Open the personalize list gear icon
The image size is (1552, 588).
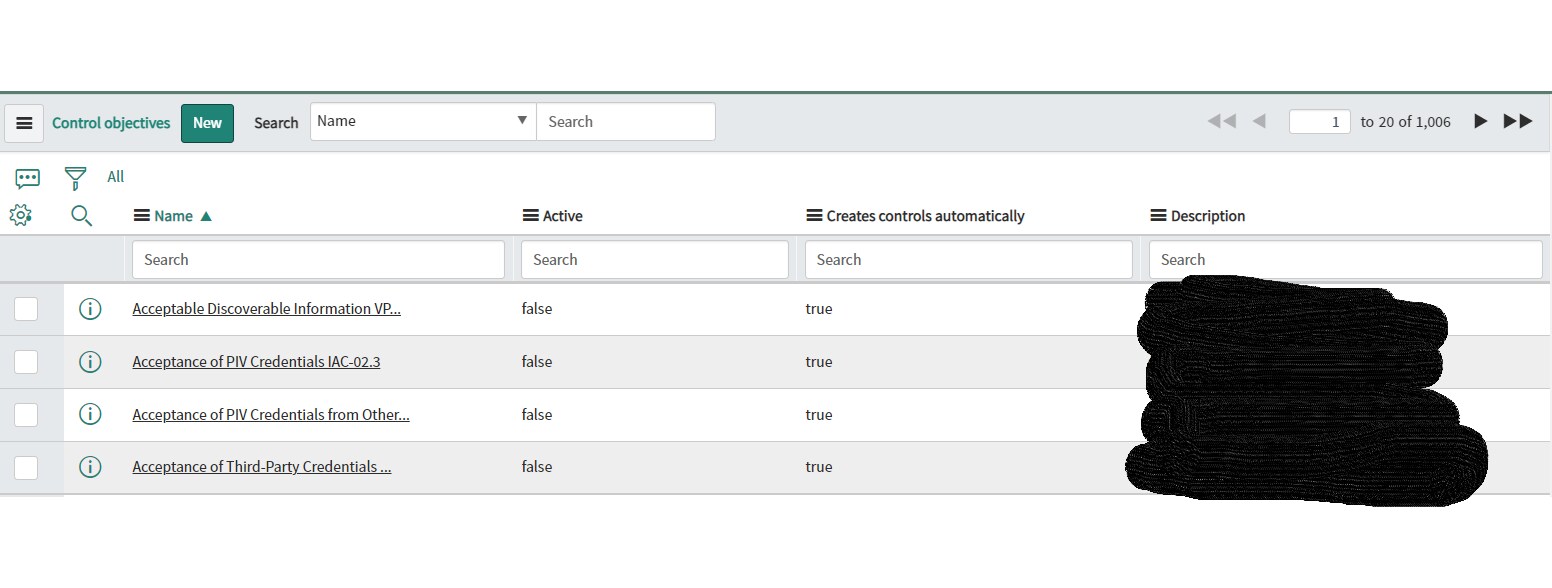coord(21,215)
